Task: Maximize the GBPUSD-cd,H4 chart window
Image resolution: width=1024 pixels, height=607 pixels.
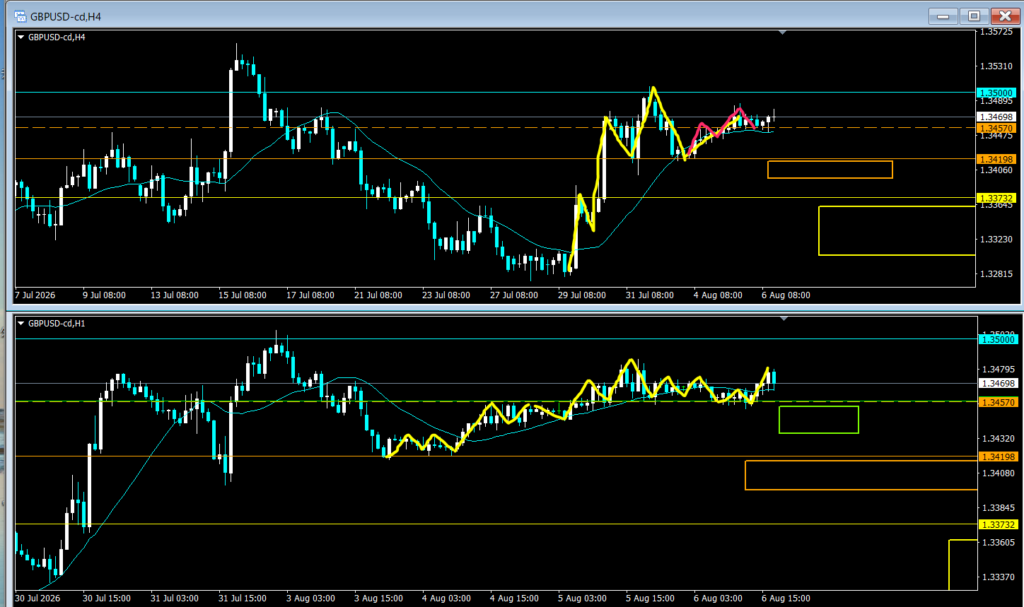Action: point(974,16)
